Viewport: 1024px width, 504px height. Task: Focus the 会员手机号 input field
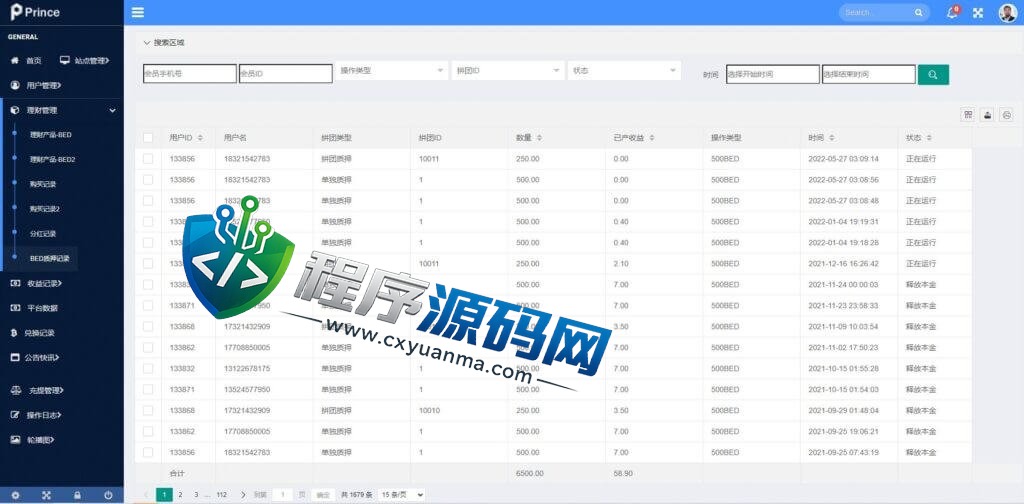click(189, 74)
